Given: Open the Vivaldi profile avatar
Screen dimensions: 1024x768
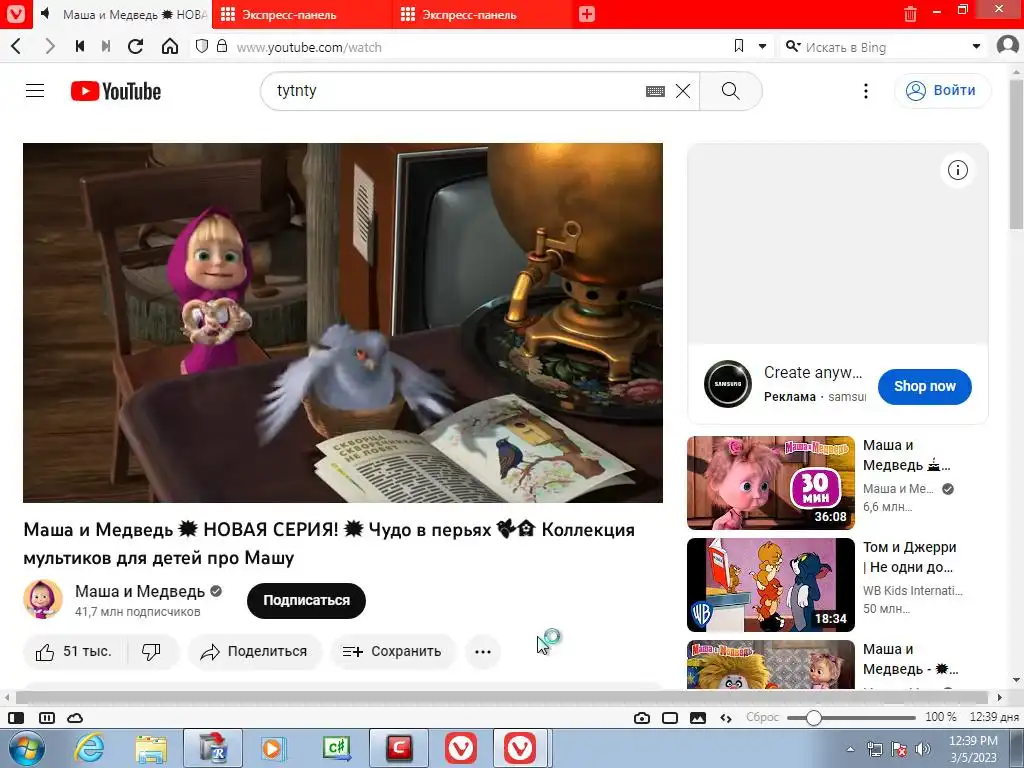Looking at the screenshot, I should pyautogui.click(x=1008, y=46).
